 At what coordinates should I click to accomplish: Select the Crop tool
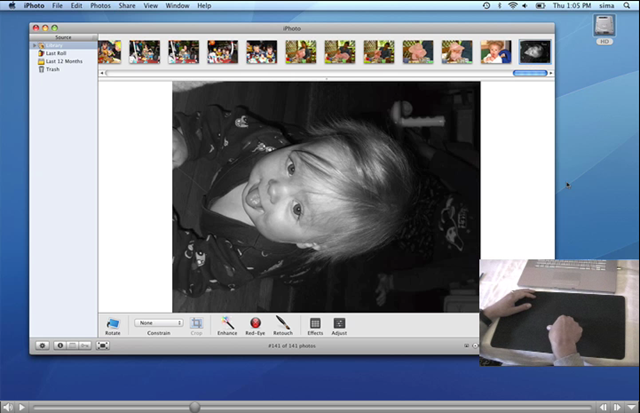[197, 323]
